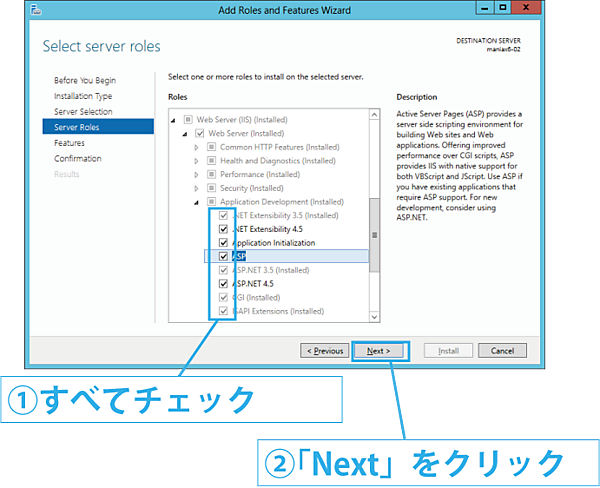The width and height of the screenshot is (600, 488).
Task: Select the highlighted ASP row text
Action: click(x=239, y=256)
